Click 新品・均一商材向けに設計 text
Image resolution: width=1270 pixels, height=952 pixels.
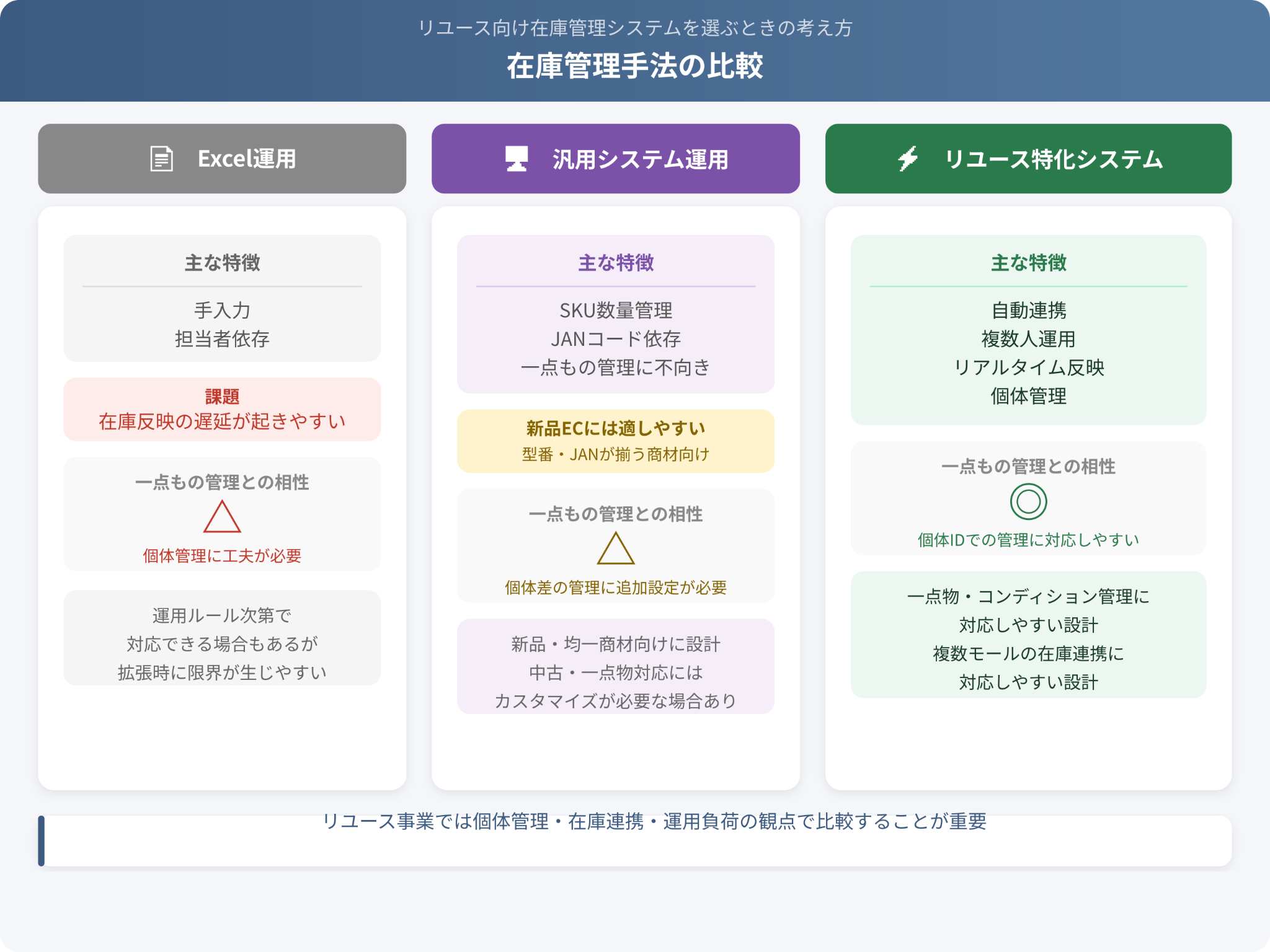616,644
